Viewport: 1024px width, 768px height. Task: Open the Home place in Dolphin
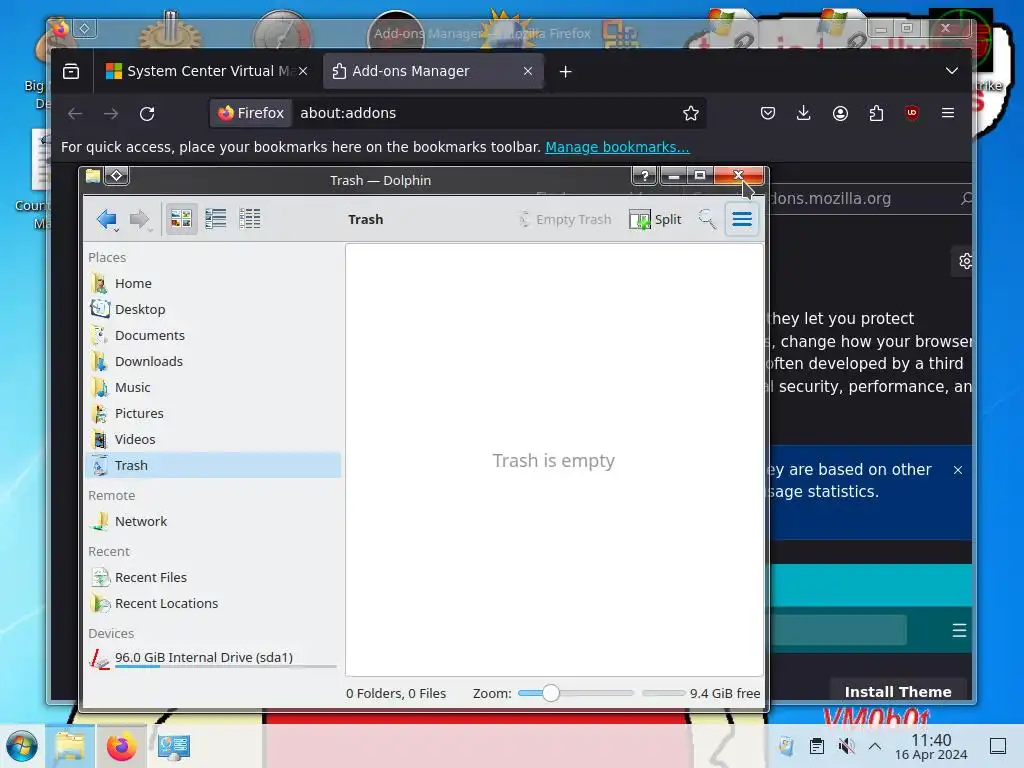(213, 283)
